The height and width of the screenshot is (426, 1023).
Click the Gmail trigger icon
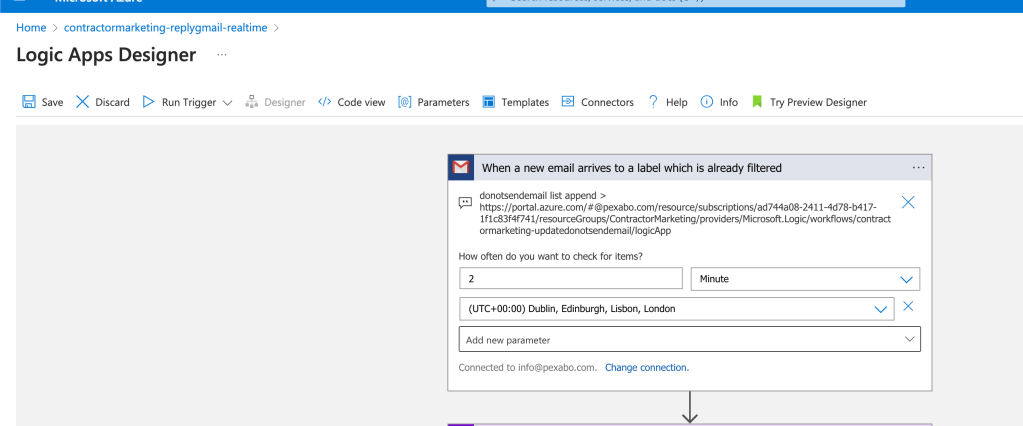point(461,168)
